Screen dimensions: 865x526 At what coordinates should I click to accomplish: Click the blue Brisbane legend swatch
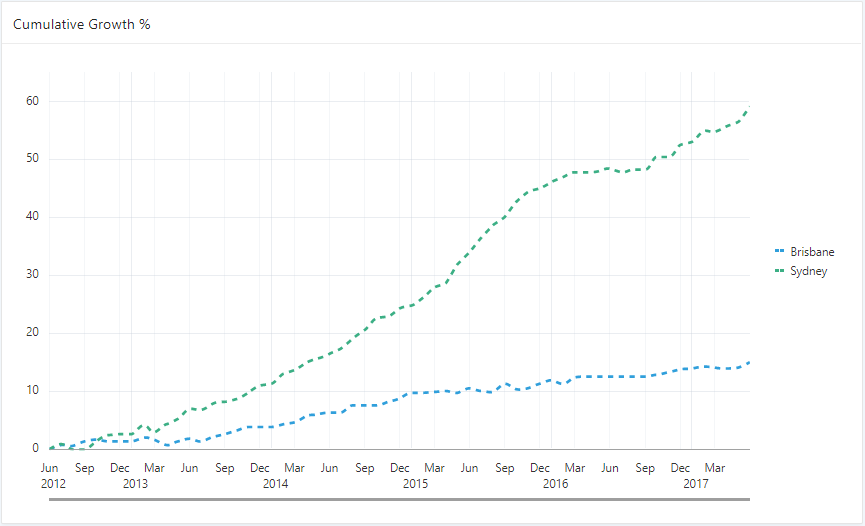(x=780, y=252)
